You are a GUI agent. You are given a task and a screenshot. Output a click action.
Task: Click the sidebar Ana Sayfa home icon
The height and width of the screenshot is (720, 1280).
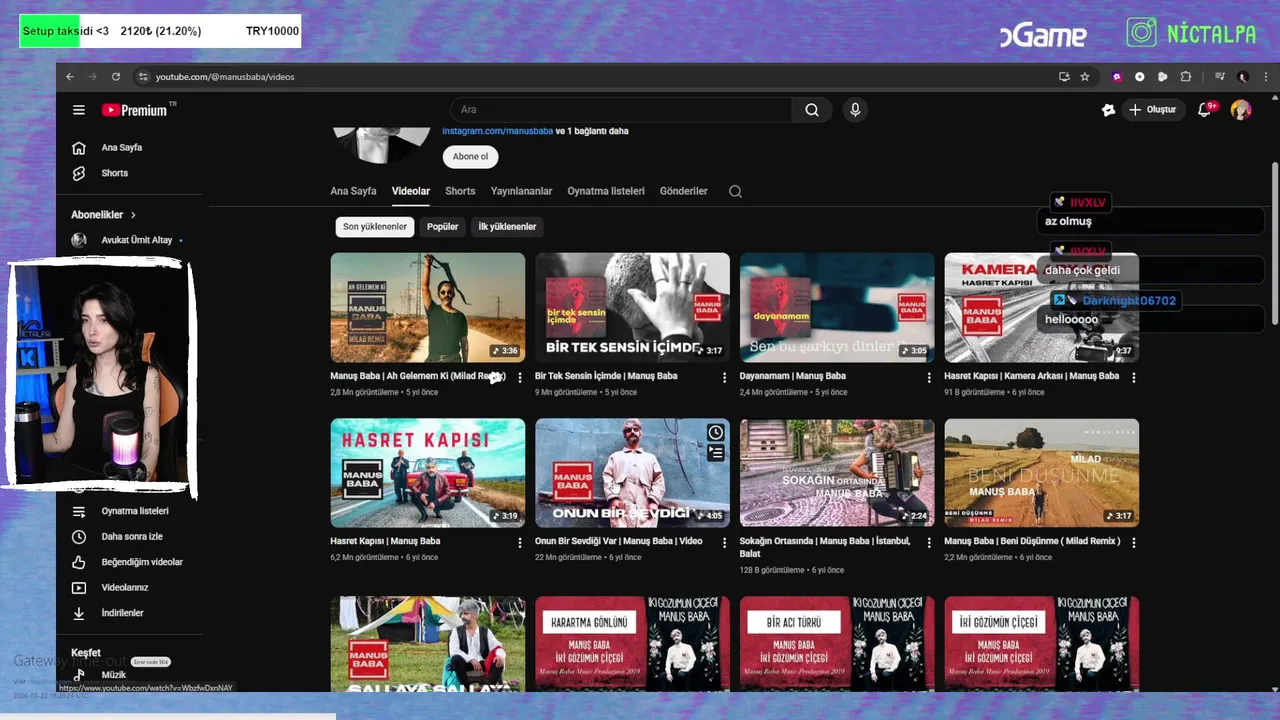[x=79, y=148]
